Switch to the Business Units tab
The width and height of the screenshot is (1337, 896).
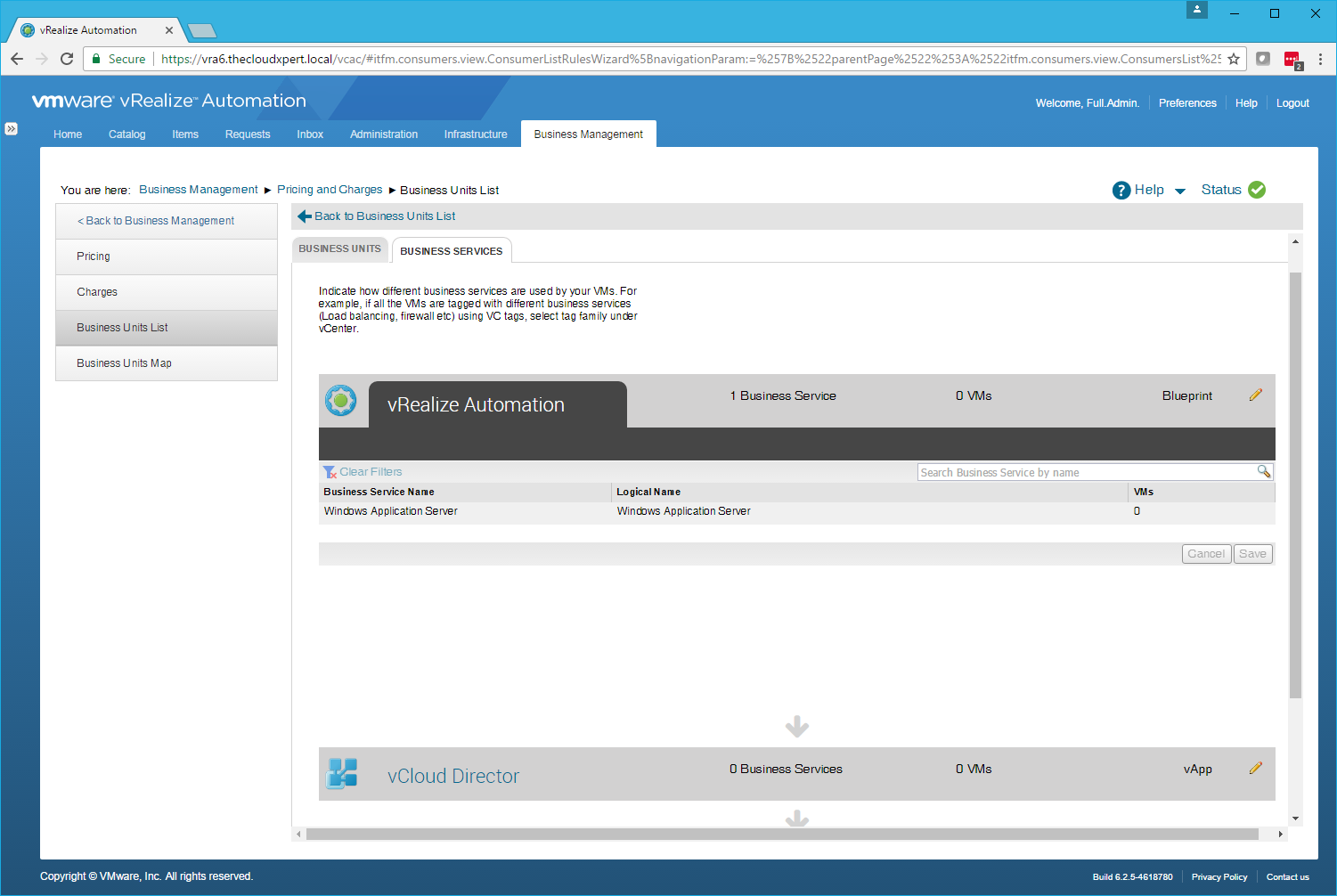339,249
